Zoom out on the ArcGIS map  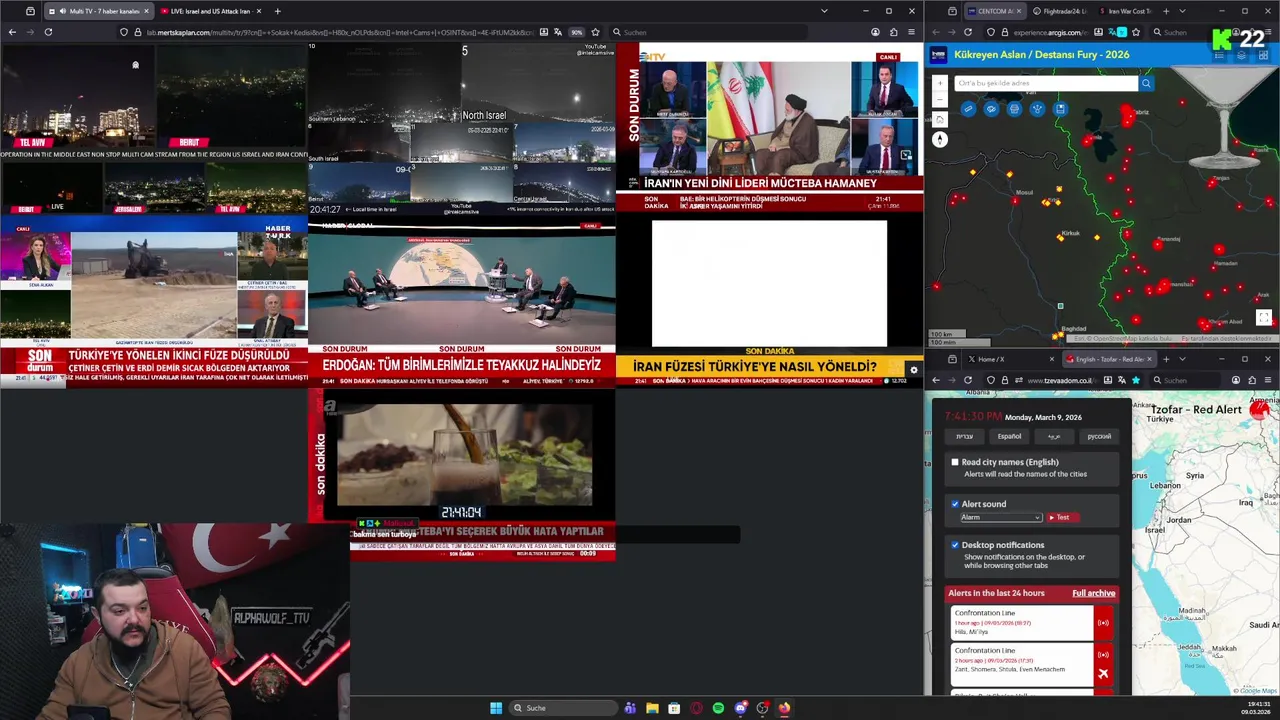[x=940, y=101]
